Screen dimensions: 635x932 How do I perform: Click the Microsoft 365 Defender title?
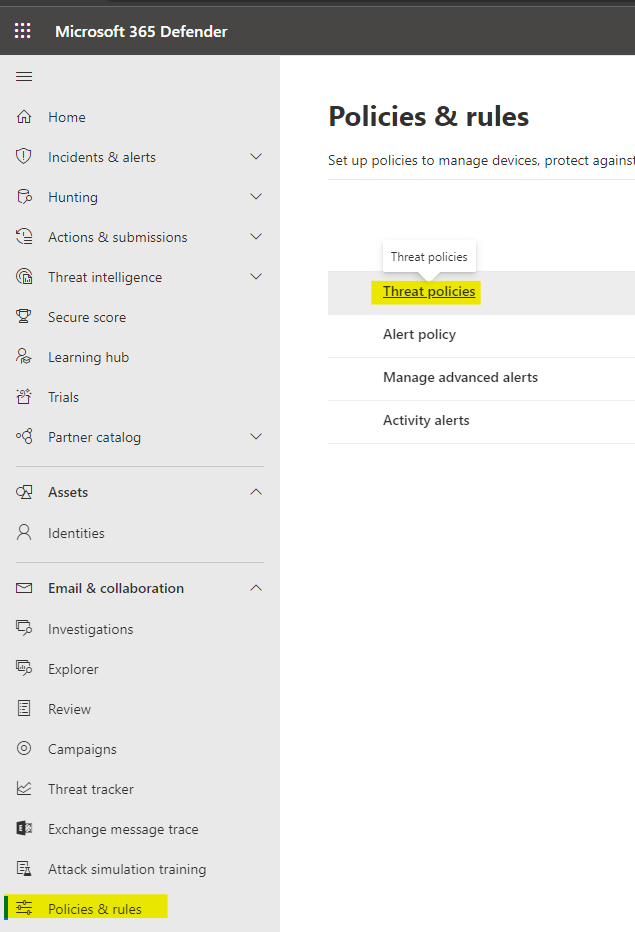click(x=141, y=32)
